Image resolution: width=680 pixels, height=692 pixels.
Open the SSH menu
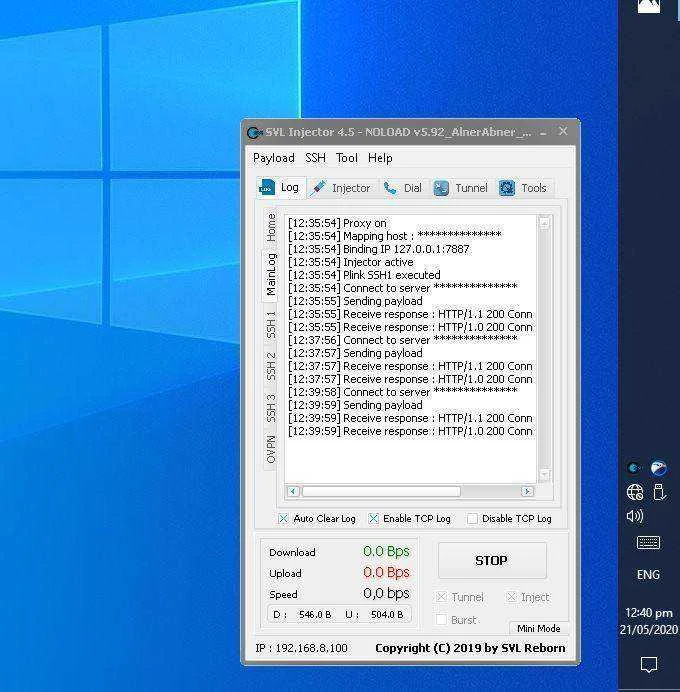click(x=315, y=158)
